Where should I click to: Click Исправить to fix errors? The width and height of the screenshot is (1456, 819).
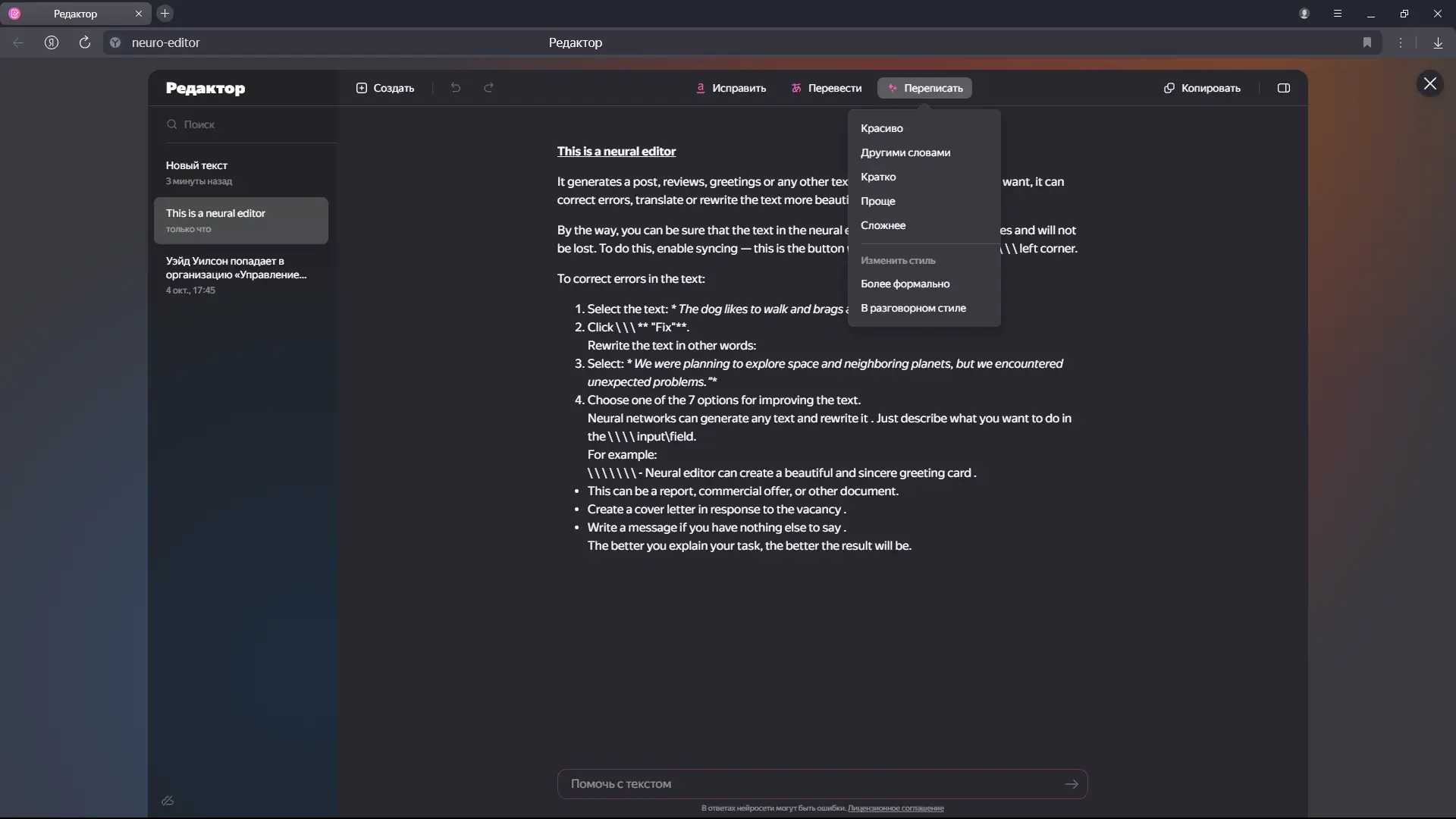click(731, 88)
